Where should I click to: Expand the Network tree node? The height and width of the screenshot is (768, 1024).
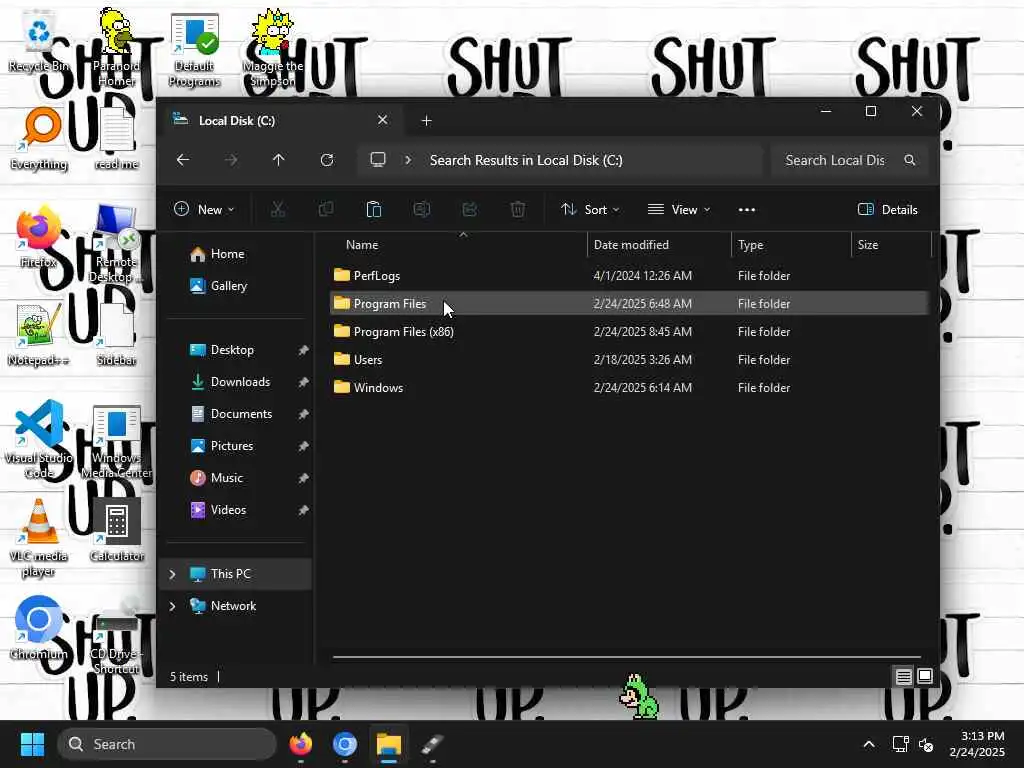point(172,606)
